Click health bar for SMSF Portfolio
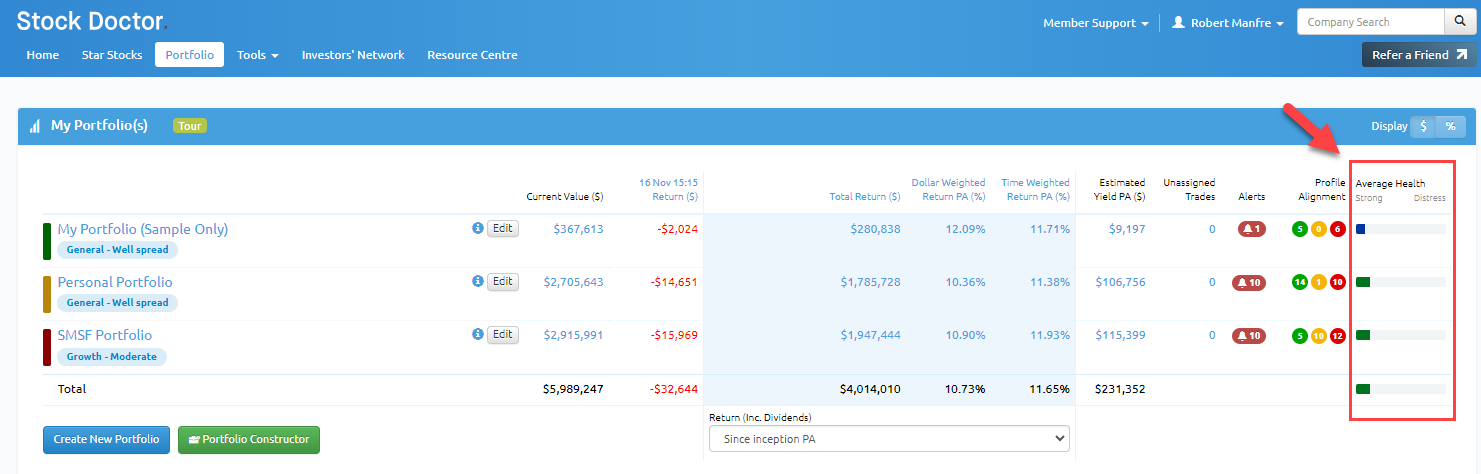This screenshot has height=474, width=1481. click(1400, 335)
